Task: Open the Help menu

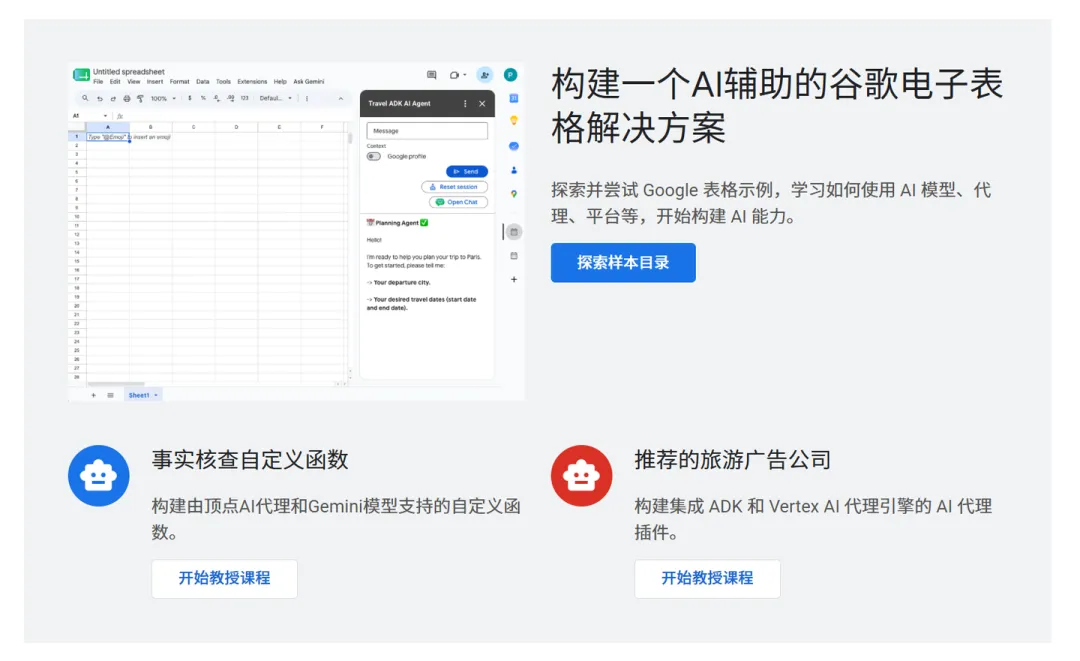Action: [x=280, y=82]
